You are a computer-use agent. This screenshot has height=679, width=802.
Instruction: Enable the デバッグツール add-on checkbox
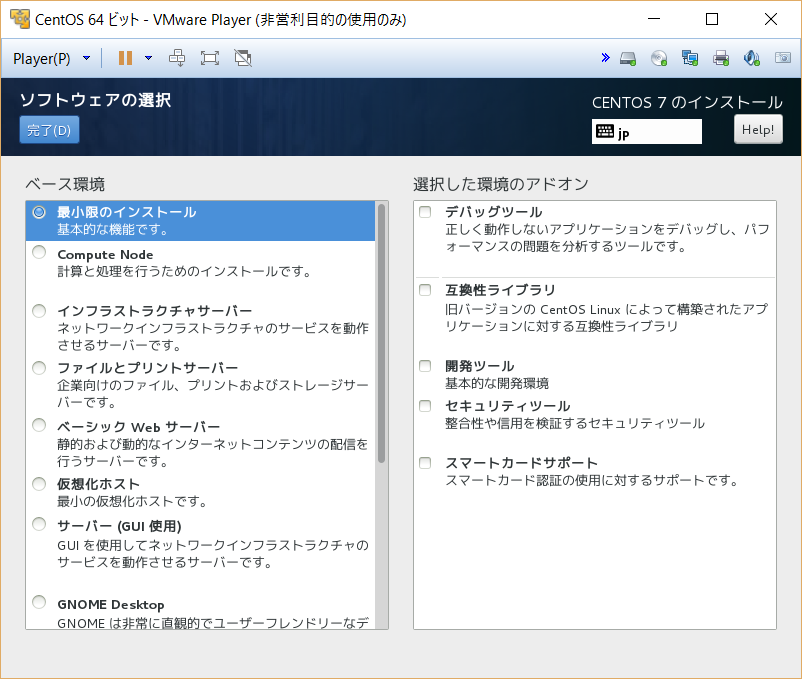tap(424, 209)
